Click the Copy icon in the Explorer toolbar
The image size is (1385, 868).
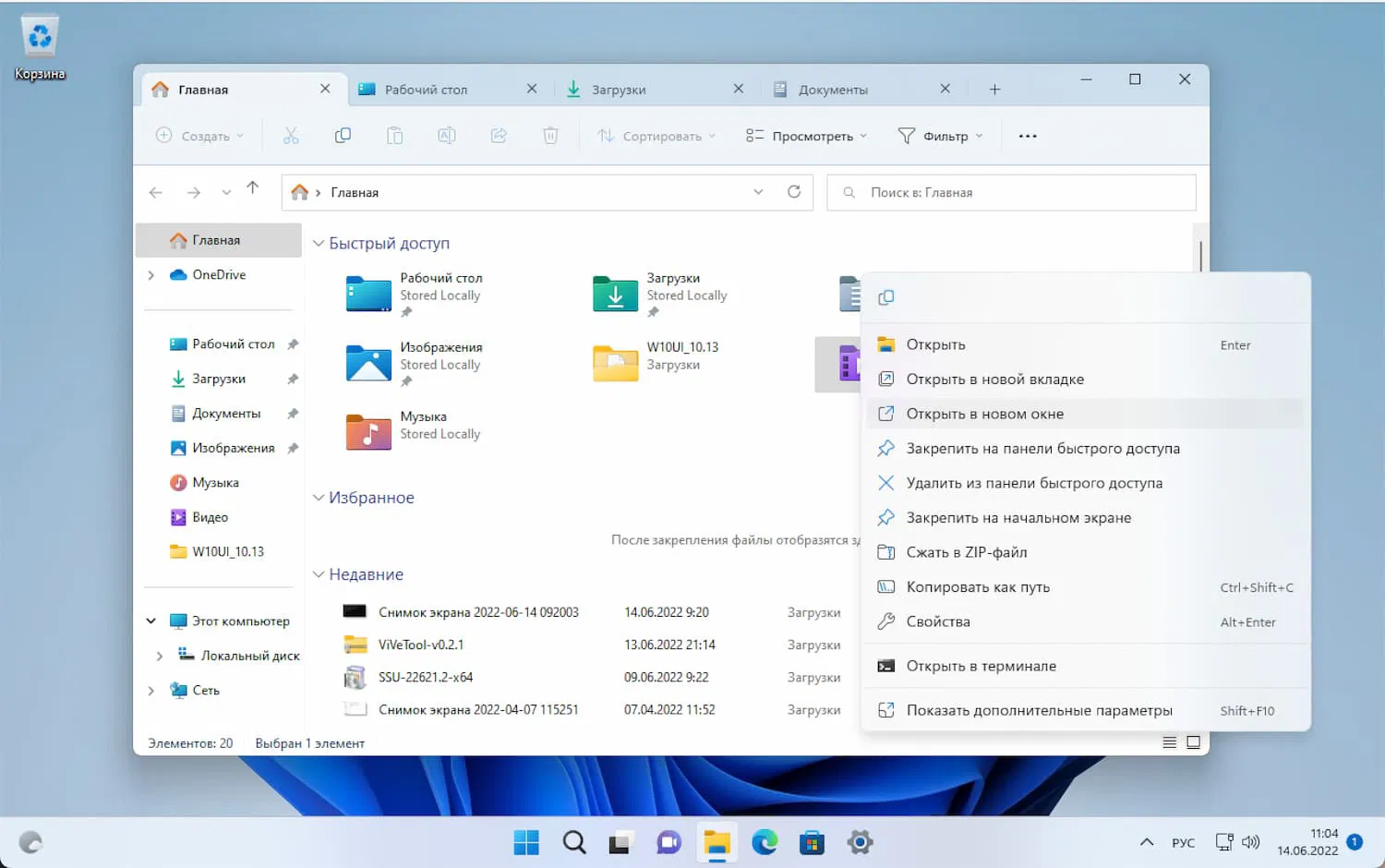click(x=343, y=136)
